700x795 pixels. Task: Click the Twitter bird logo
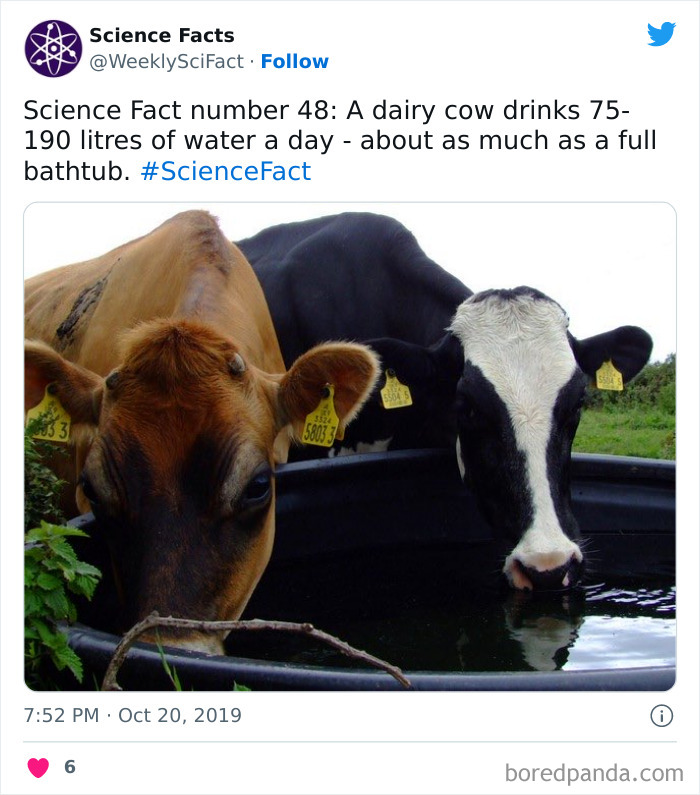point(660,35)
